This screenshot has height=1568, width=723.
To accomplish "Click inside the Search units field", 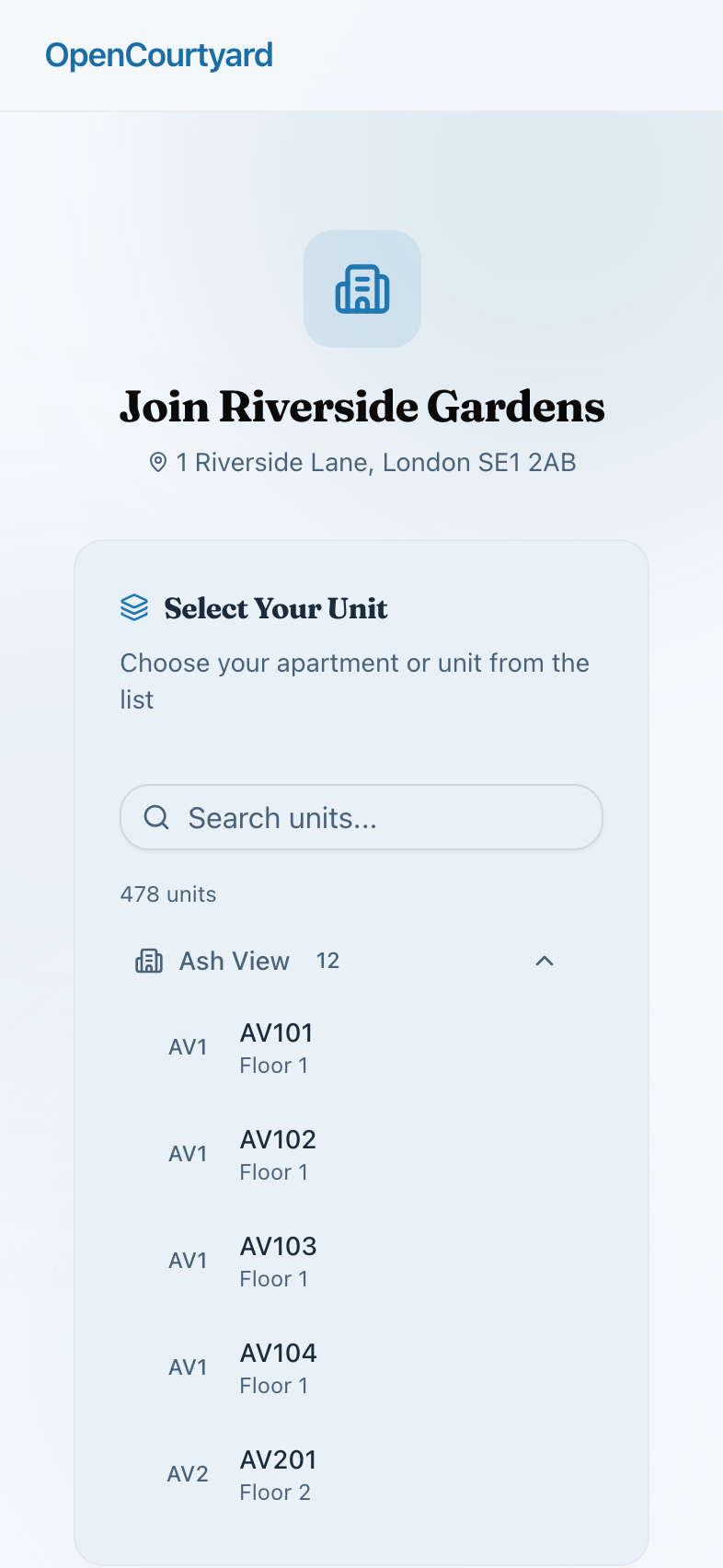I will click(x=361, y=817).
